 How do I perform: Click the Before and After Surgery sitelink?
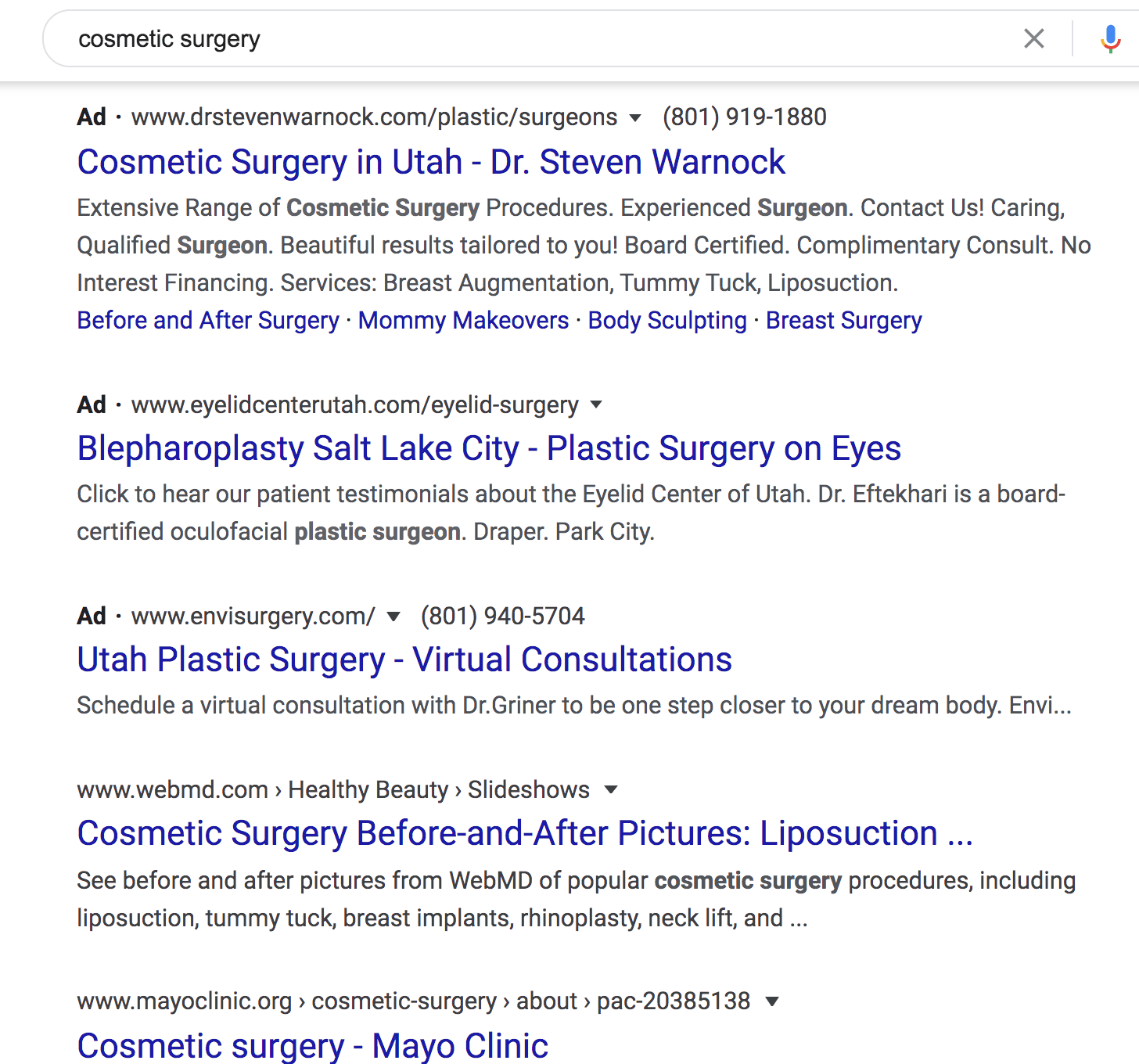tap(207, 321)
